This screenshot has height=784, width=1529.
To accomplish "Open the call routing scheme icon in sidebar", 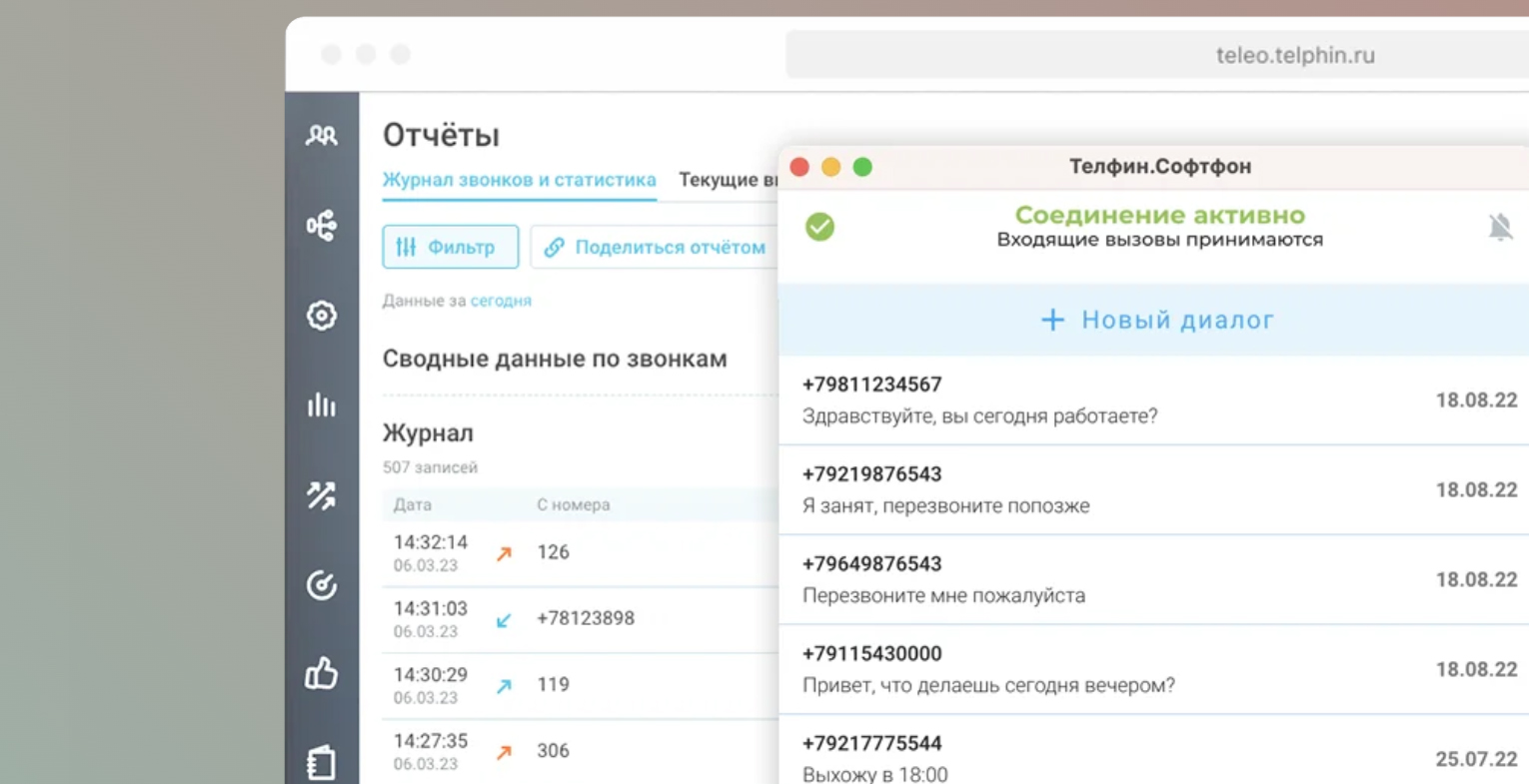I will click(321, 226).
